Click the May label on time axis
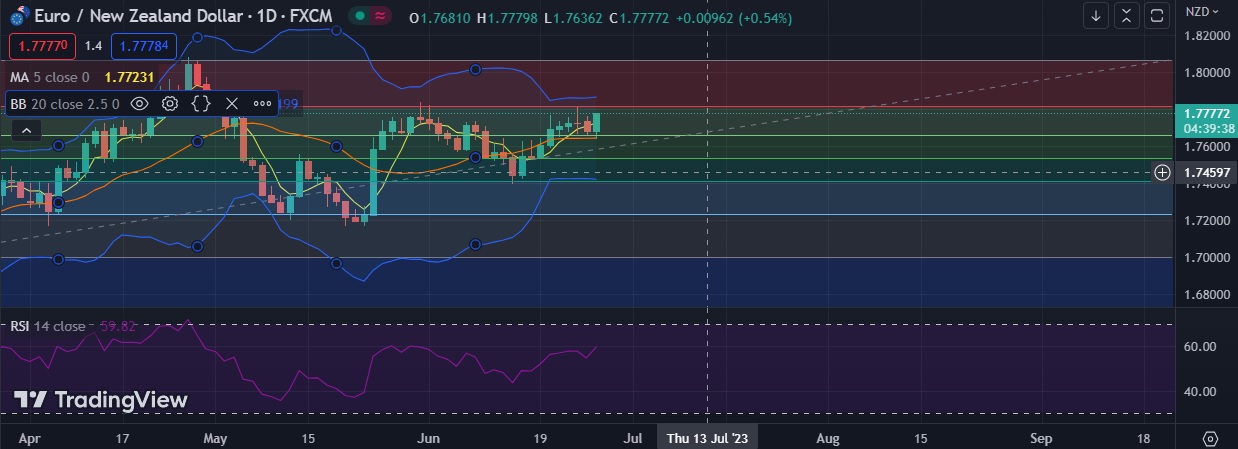 coord(216,438)
